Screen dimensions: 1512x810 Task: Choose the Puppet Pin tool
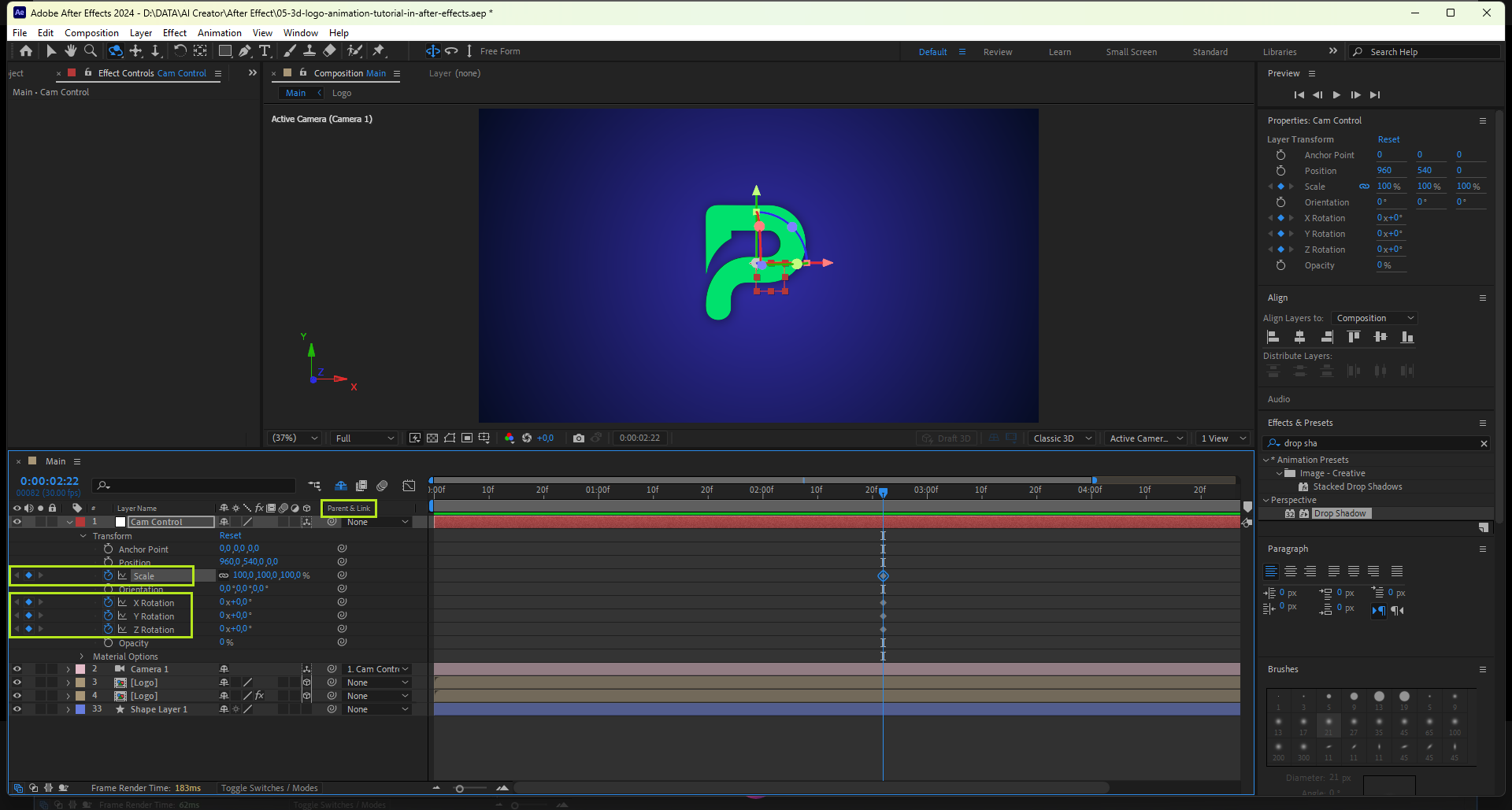coord(379,51)
